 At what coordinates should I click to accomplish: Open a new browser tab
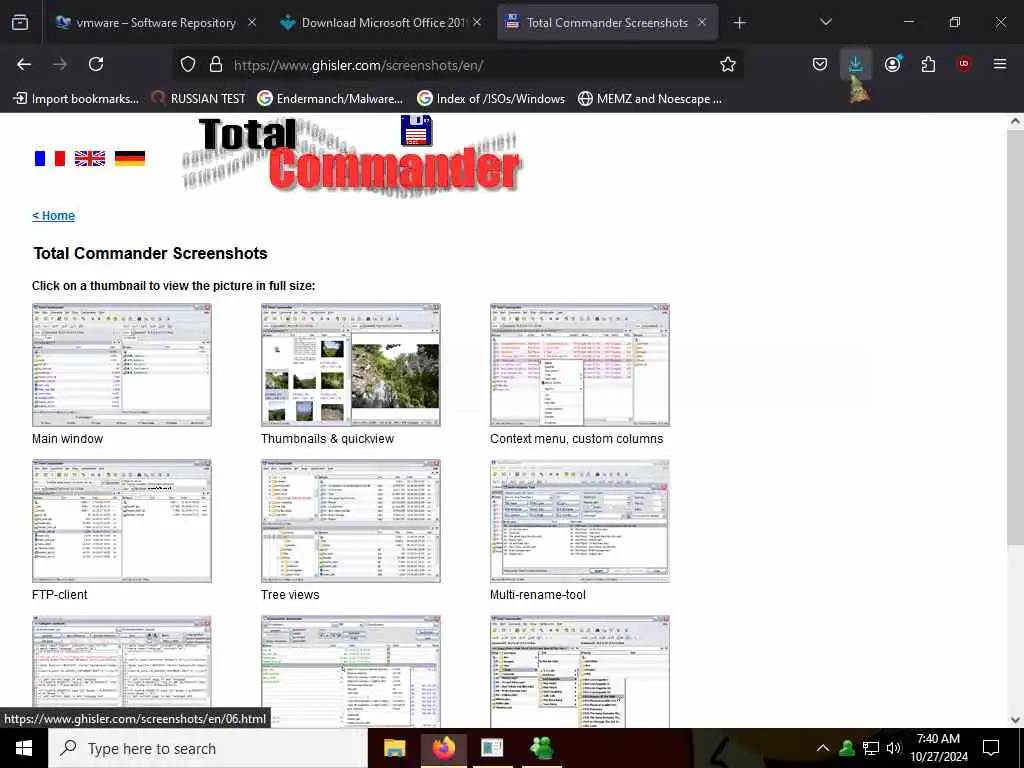point(739,23)
